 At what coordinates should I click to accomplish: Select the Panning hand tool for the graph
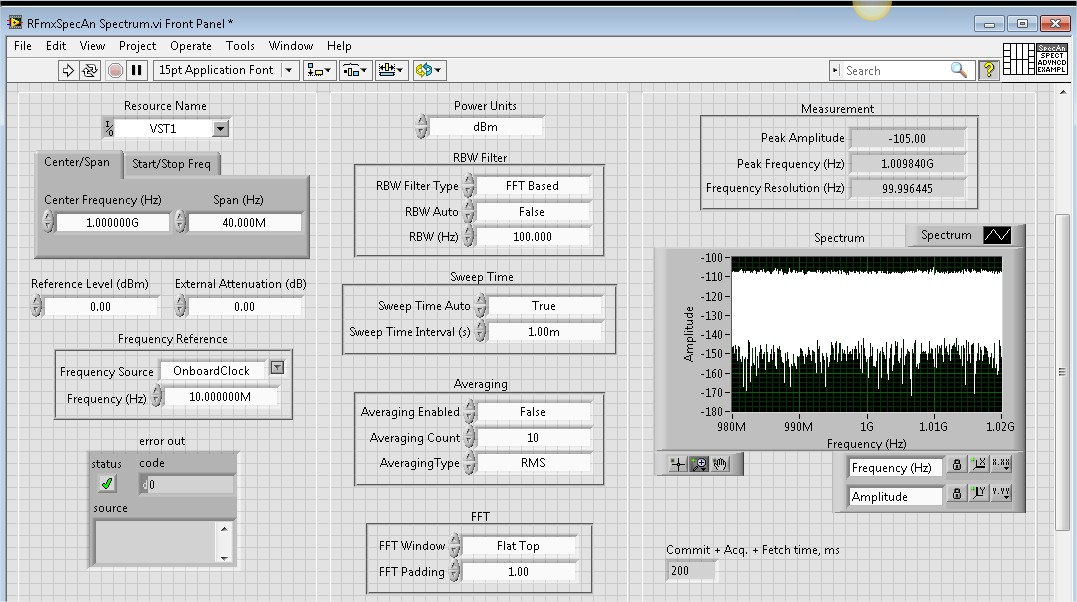click(x=719, y=463)
